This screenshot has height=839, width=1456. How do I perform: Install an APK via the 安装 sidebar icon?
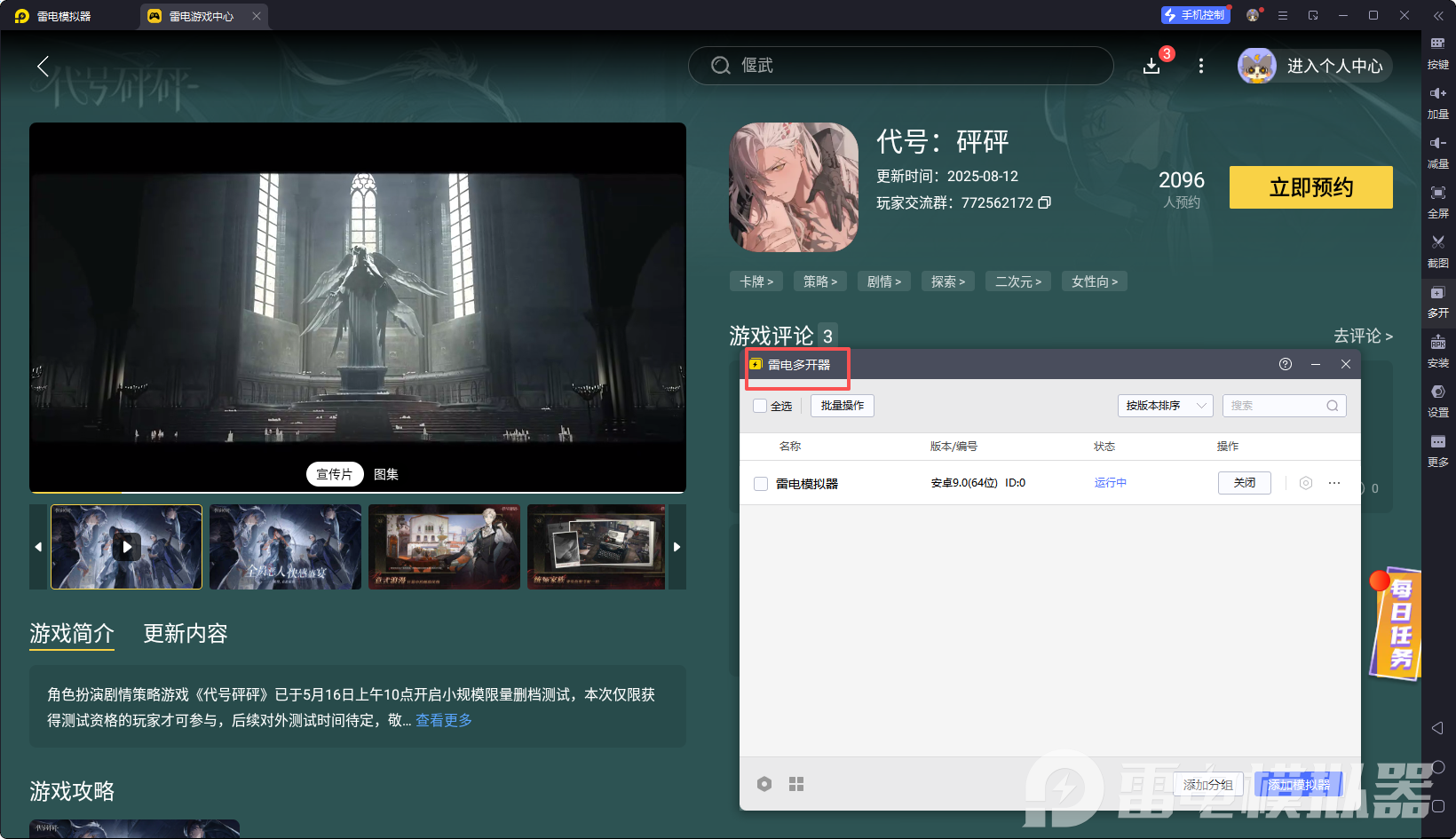click(x=1438, y=352)
